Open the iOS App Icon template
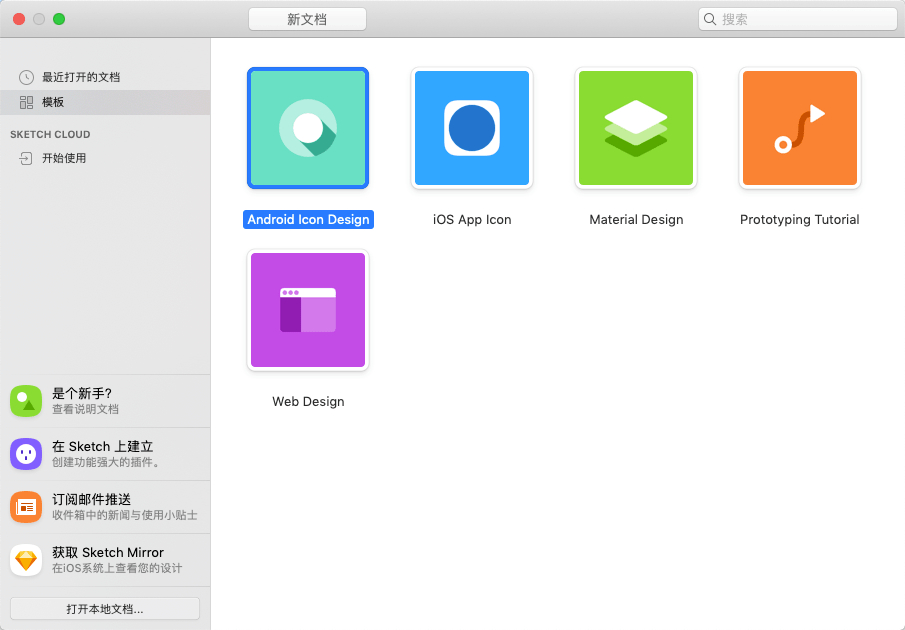Viewport: 905px width, 630px height. click(472, 128)
